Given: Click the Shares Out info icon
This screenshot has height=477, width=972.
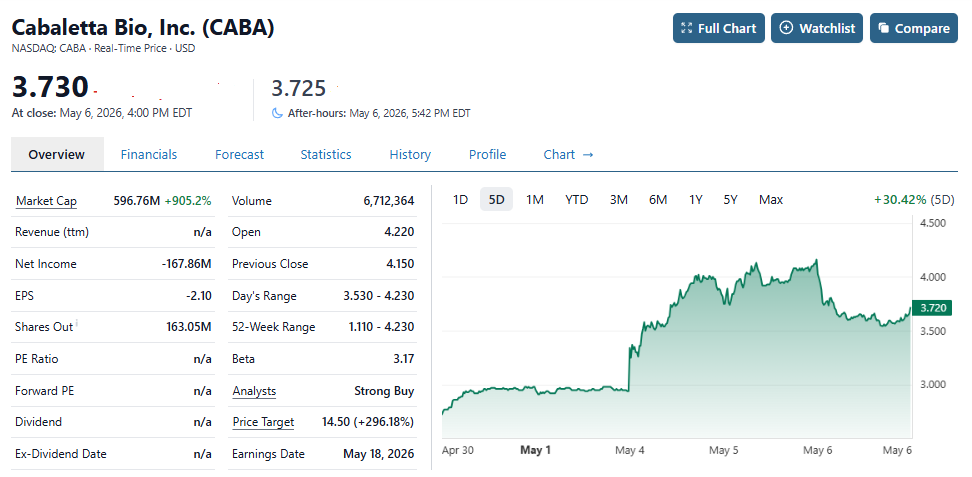Looking at the screenshot, I should tap(77, 322).
